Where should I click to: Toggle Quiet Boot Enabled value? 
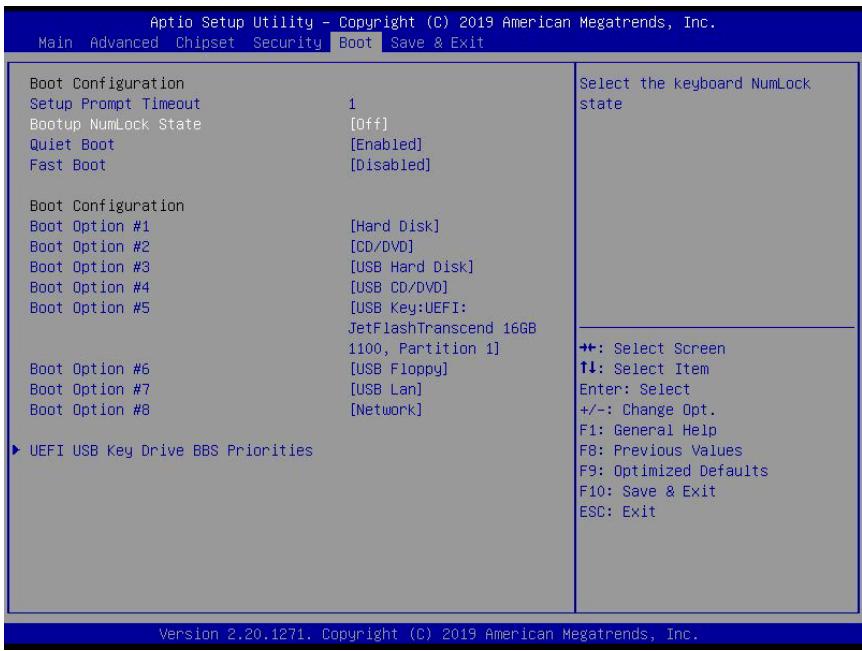coord(386,145)
